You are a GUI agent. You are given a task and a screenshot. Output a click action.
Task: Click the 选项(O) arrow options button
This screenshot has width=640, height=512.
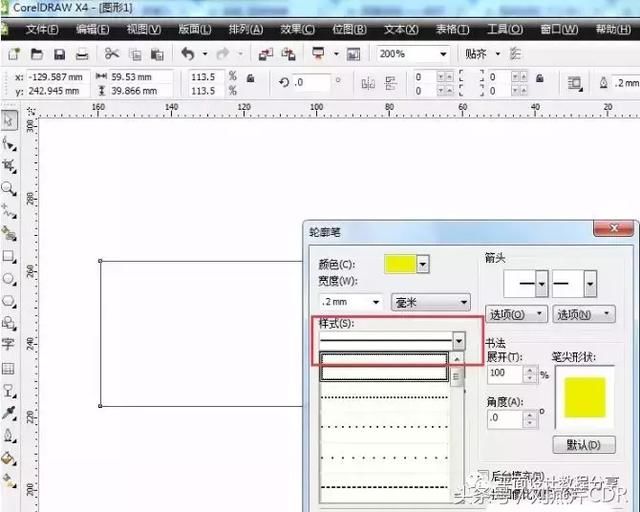tap(516, 314)
